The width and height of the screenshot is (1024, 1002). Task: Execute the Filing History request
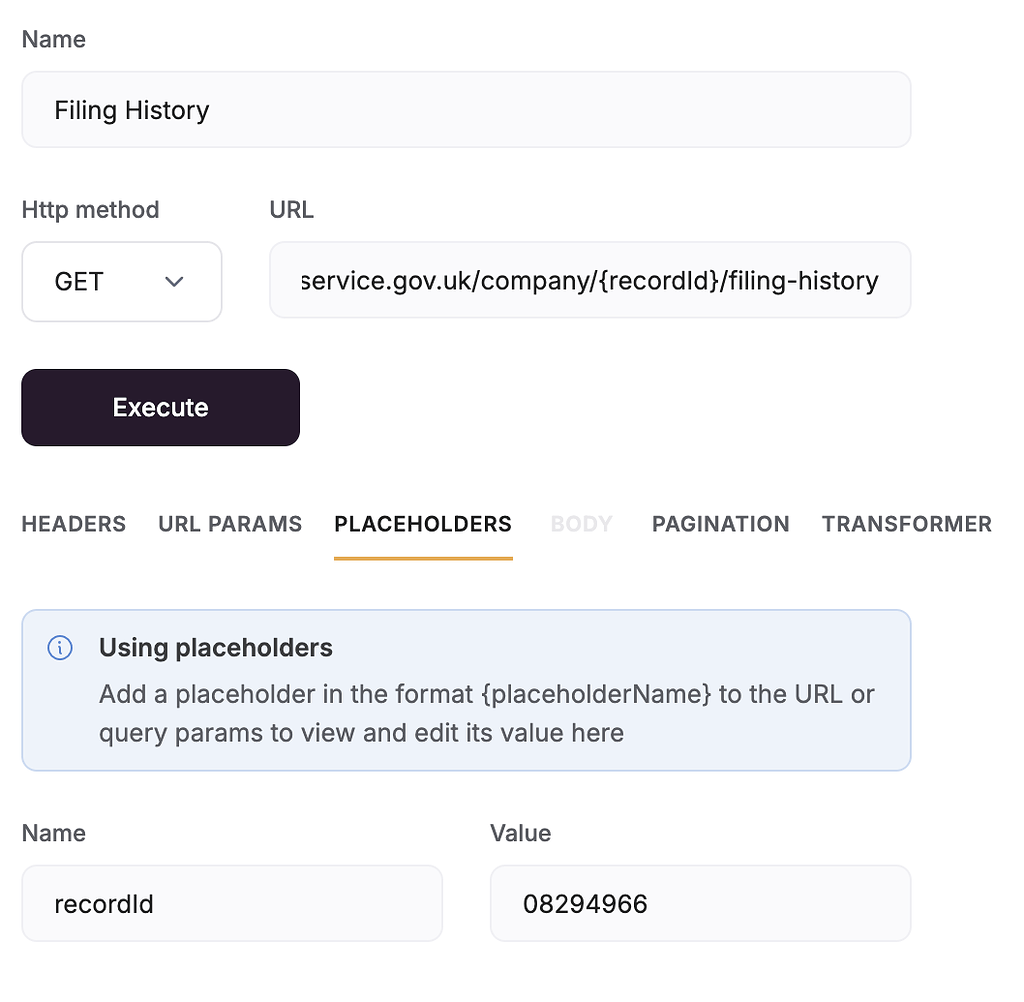point(160,407)
